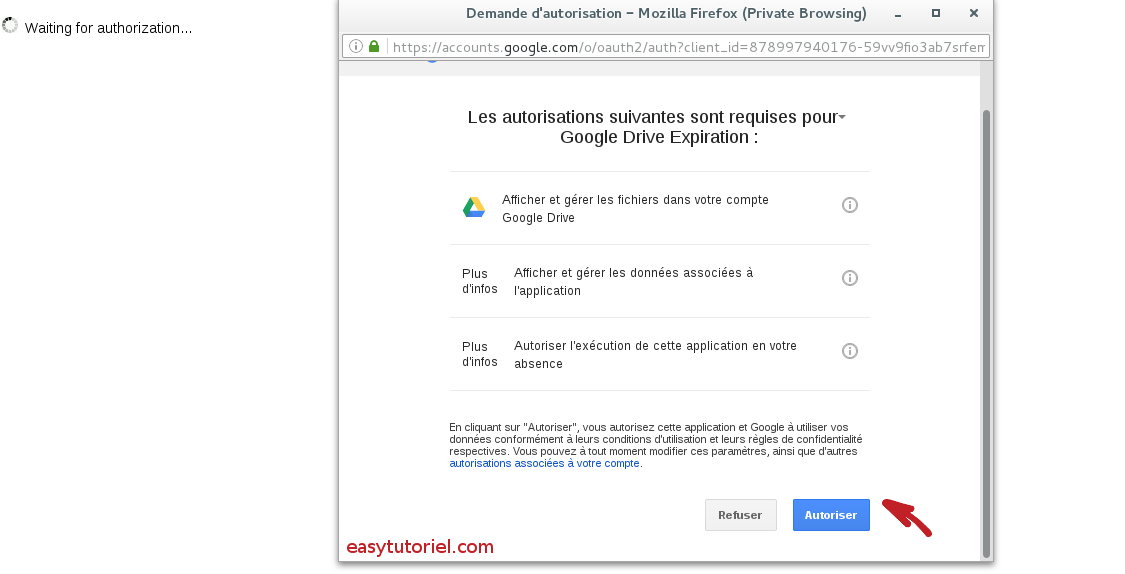
Task: Click the Refuser button
Action: 740,515
